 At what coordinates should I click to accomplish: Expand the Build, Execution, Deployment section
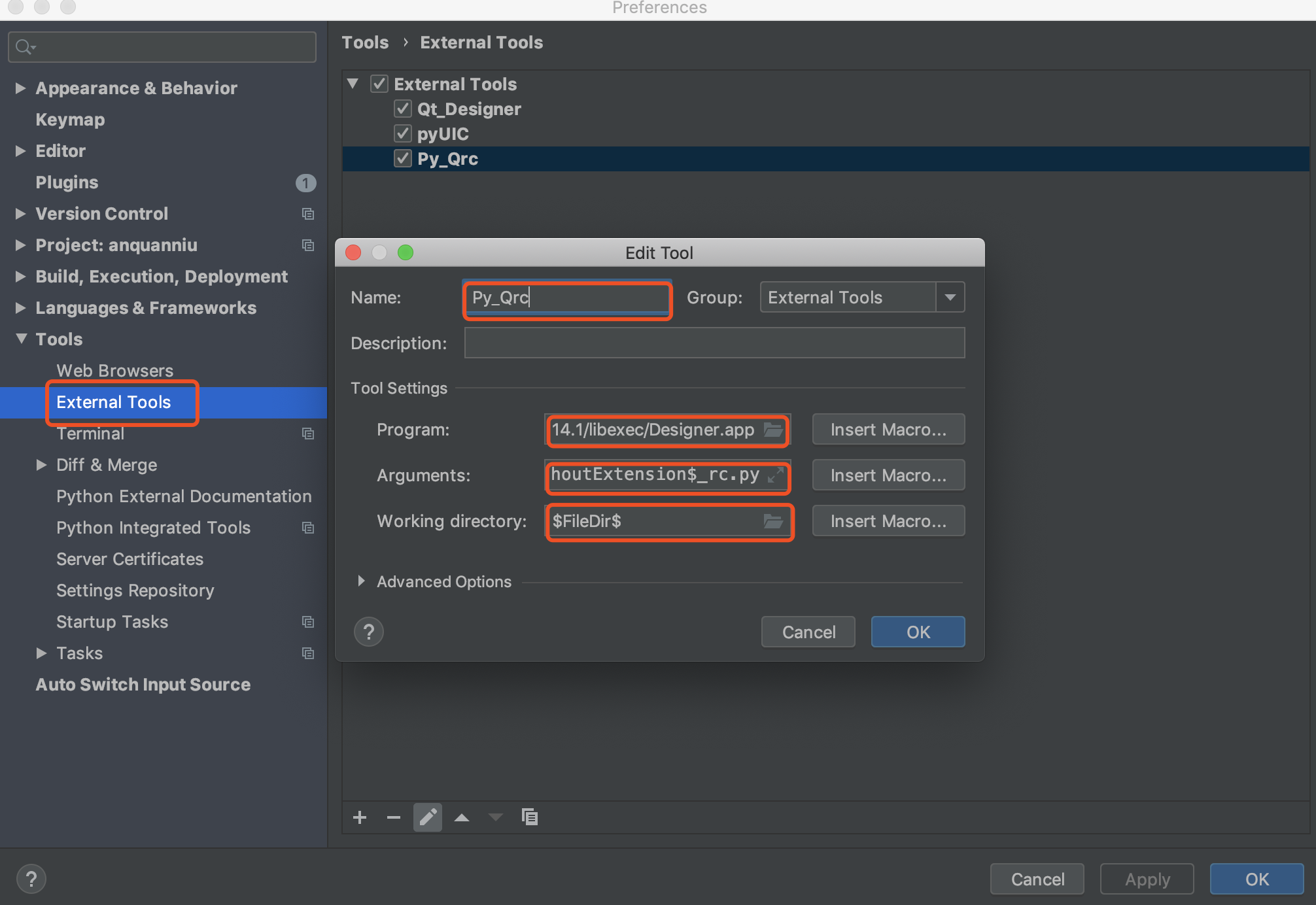pyautogui.click(x=20, y=276)
